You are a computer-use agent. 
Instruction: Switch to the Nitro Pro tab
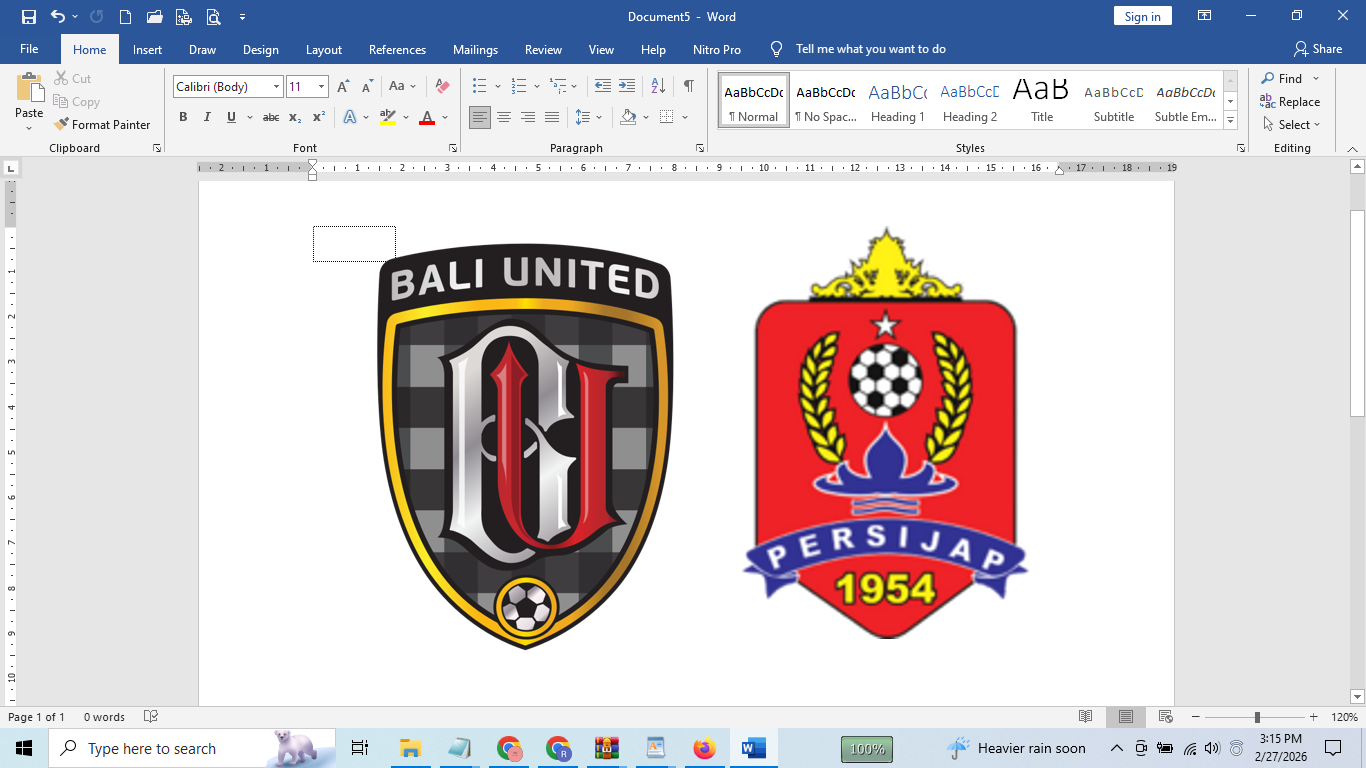(x=717, y=49)
